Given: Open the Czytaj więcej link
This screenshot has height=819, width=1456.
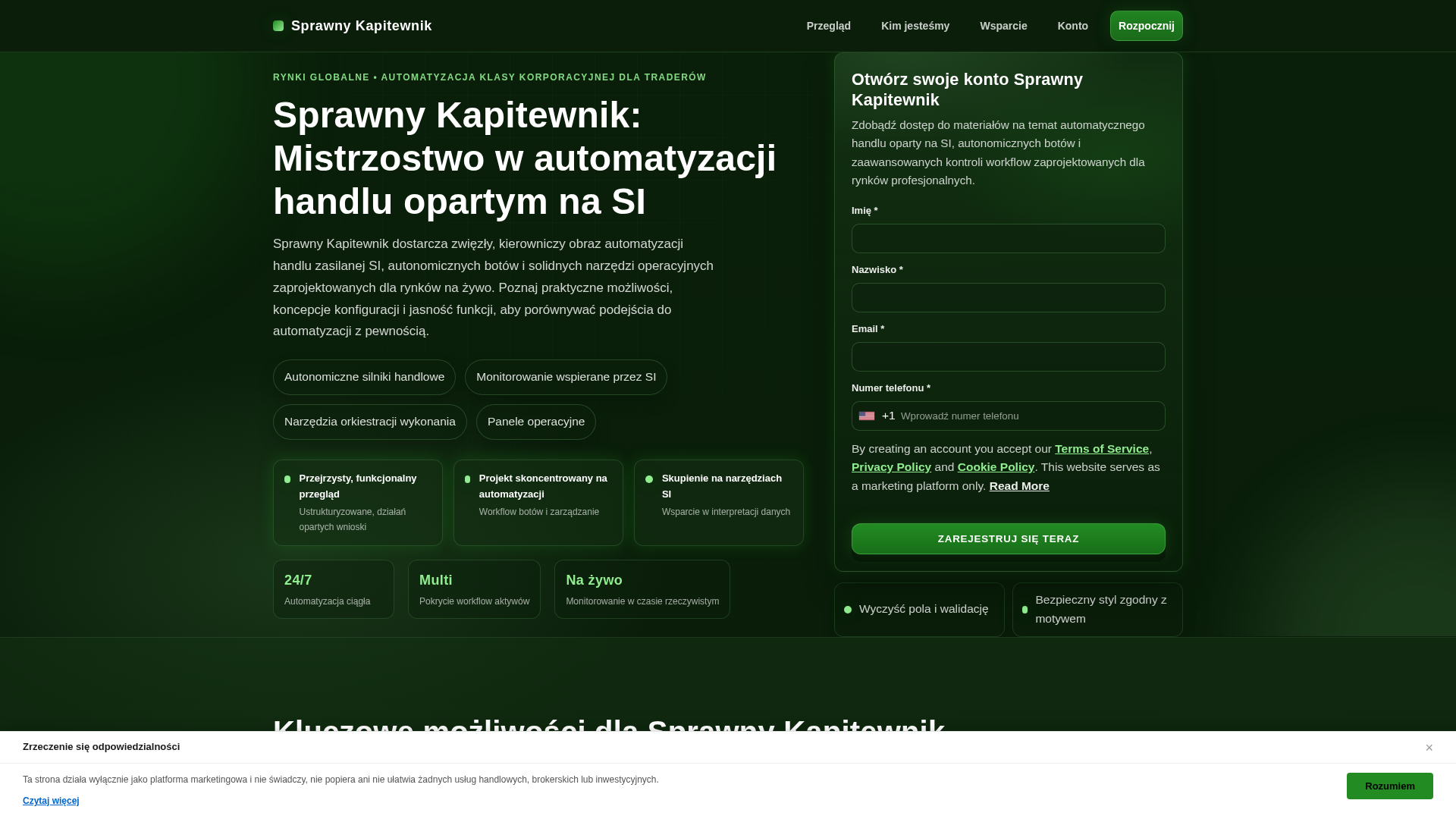Looking at the screenshot, I should point(51,801).
